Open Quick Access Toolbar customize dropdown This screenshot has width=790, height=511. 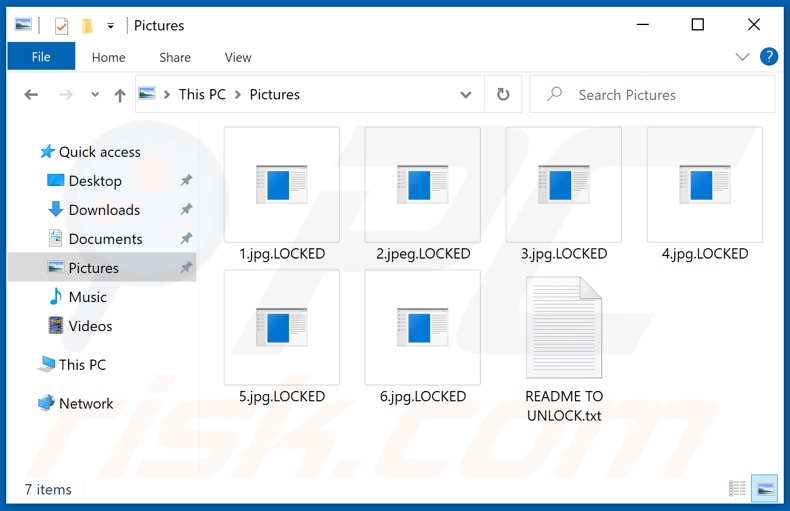110,26
